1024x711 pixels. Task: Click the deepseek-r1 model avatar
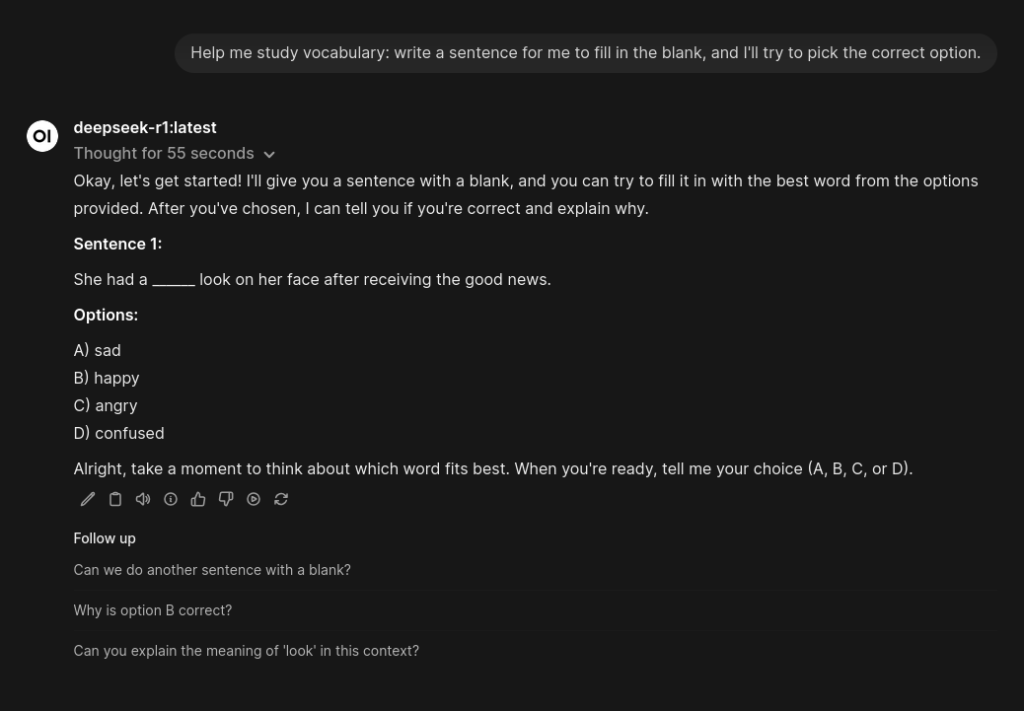tap(42, 136)
